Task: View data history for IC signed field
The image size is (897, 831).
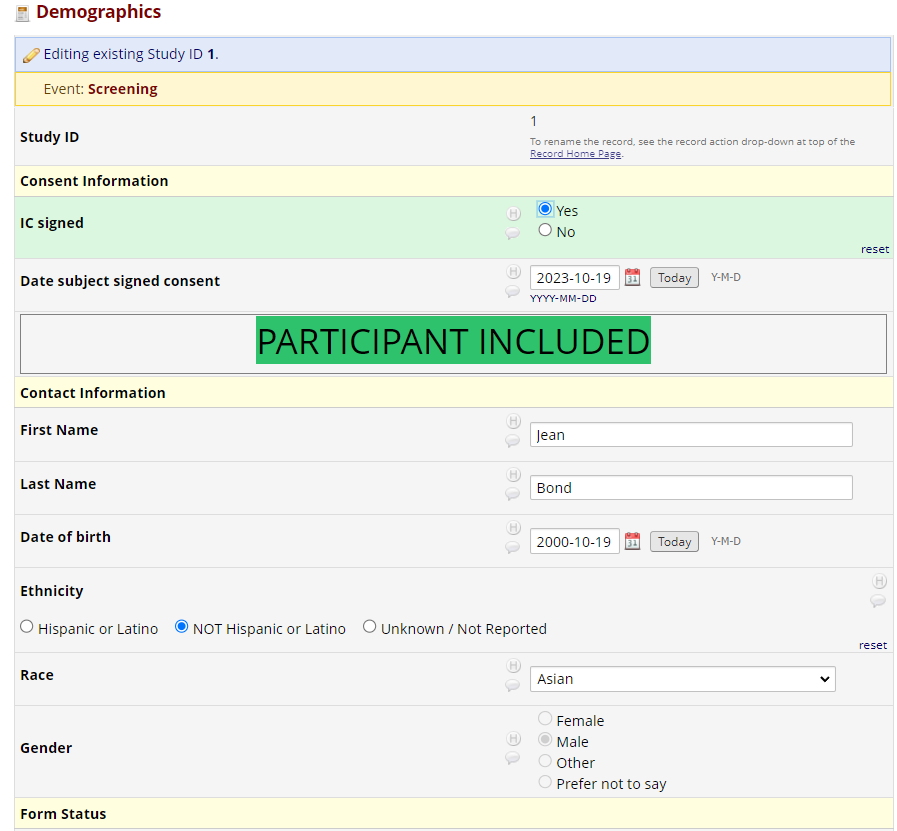Action: (x=513, y=212)
